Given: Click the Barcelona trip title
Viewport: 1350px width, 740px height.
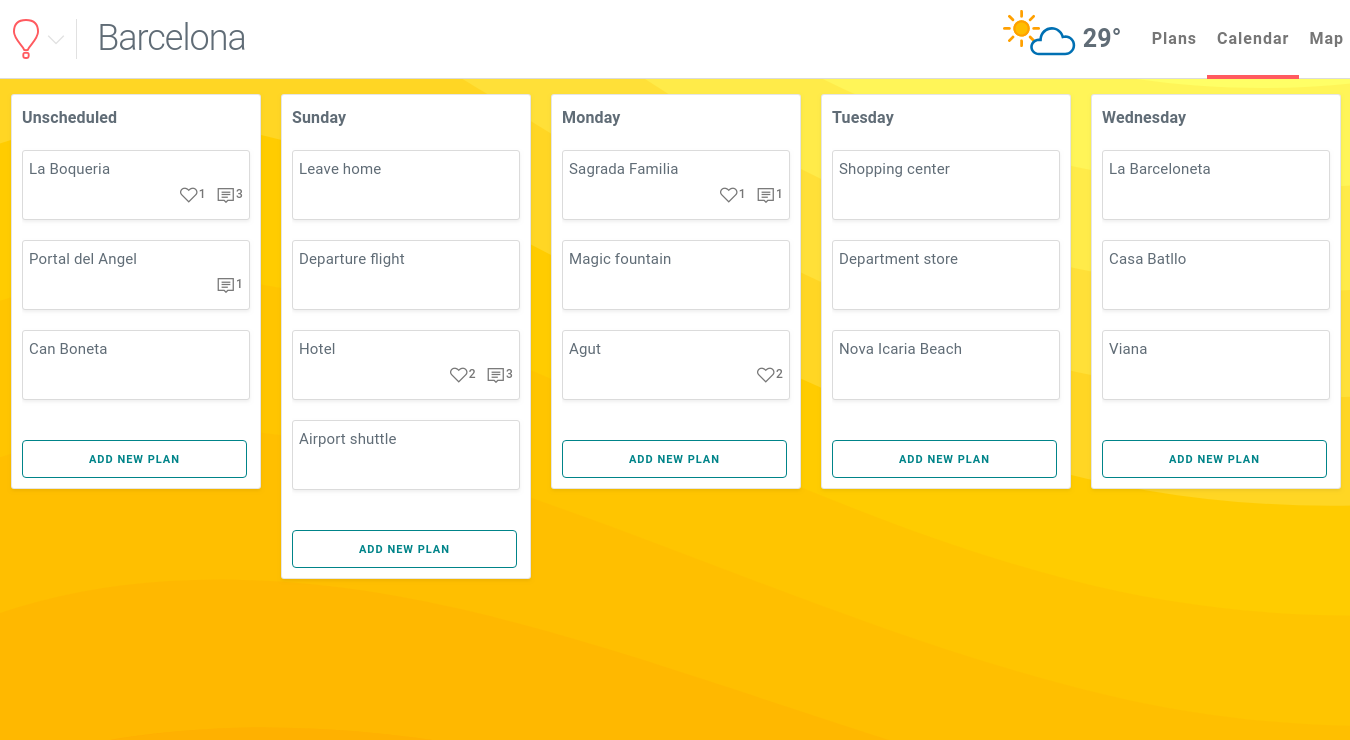Looking at the screenshot, I should click(x=172, y=38).
